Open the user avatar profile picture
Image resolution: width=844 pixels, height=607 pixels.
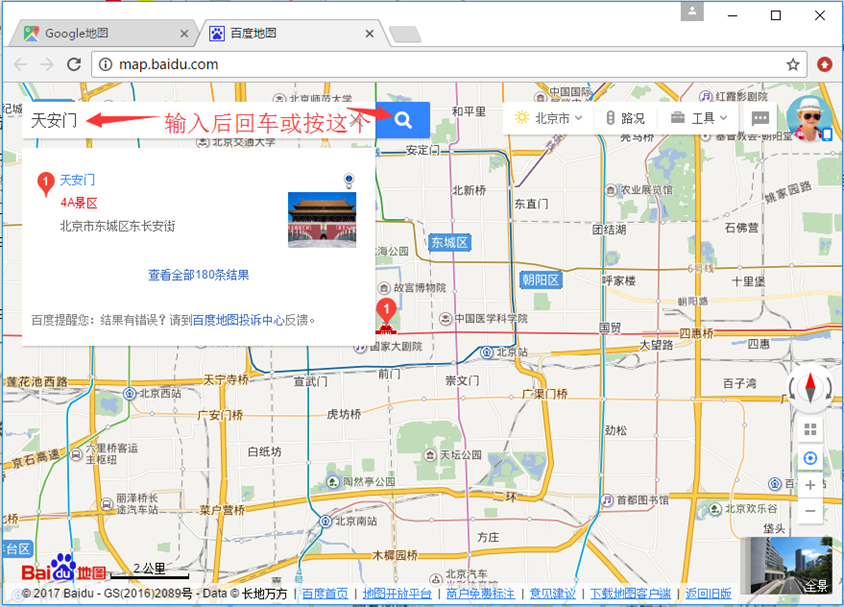810,118
